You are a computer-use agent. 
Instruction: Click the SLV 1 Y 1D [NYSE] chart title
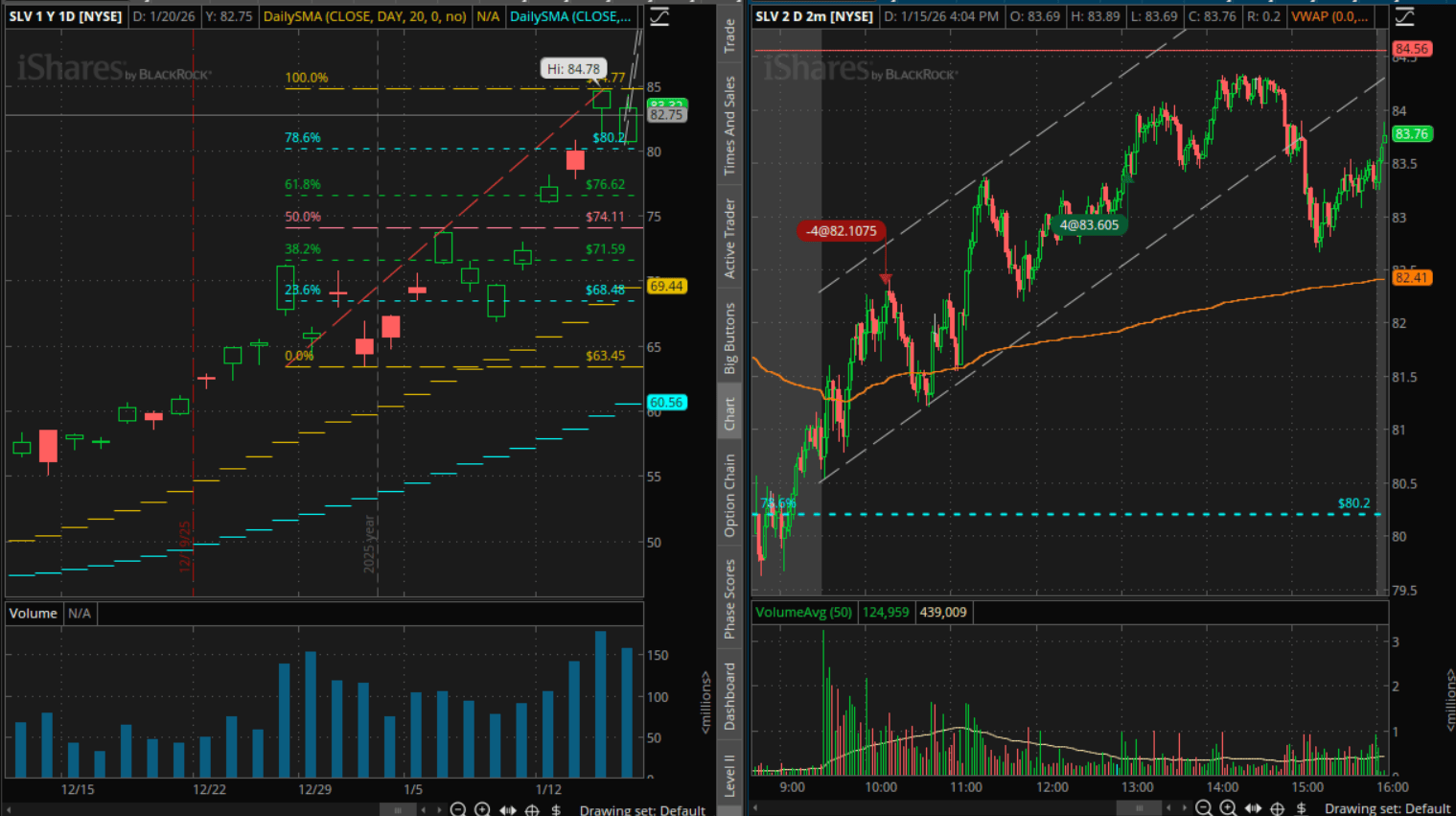(65, 16)
